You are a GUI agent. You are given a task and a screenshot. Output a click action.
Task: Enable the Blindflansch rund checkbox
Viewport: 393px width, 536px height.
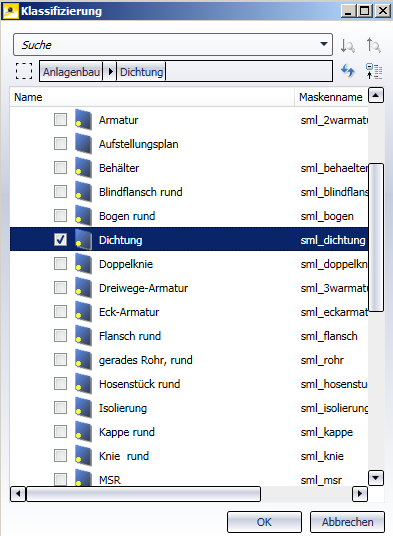coord(60,191)
